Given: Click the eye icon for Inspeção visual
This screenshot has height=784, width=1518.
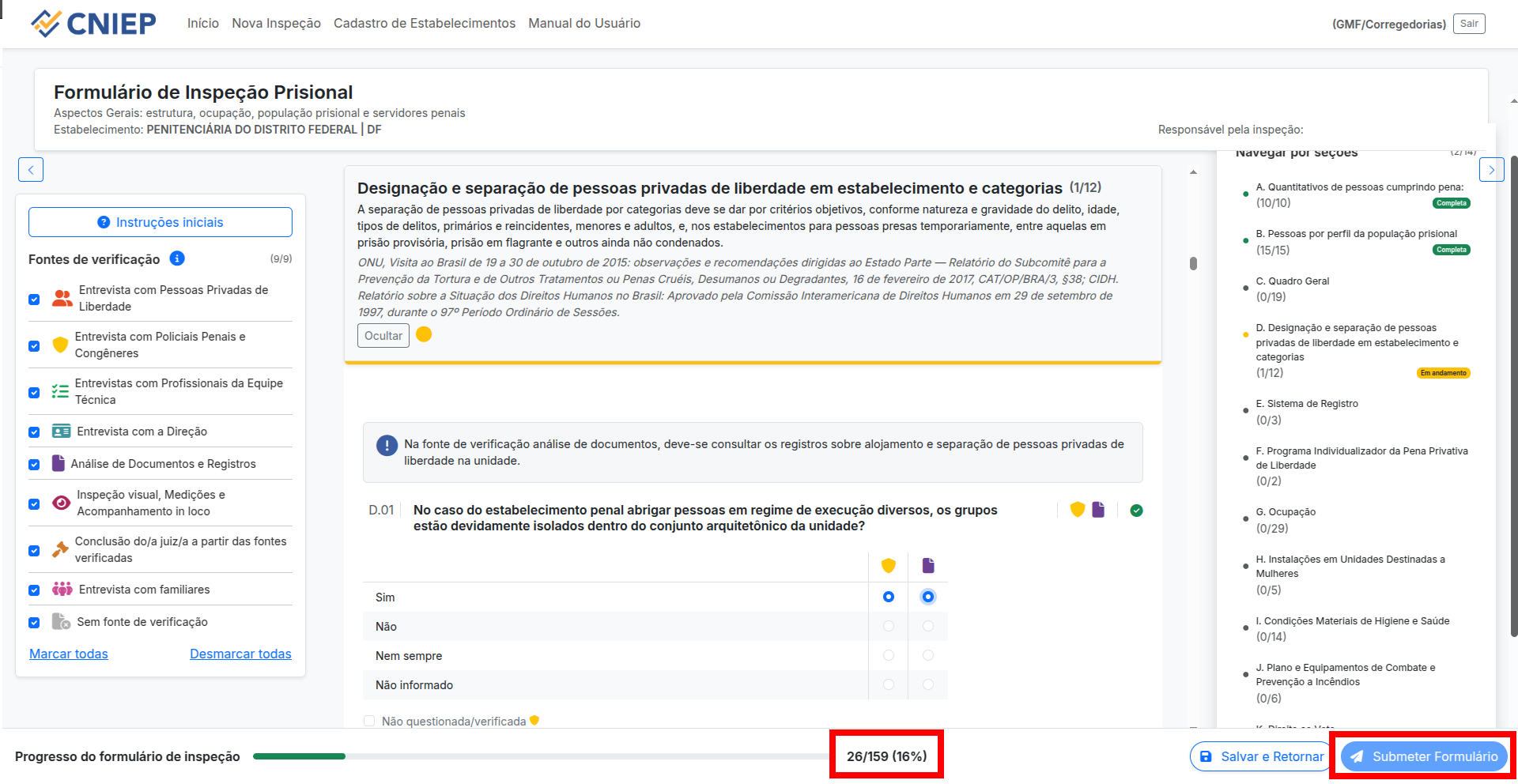Looking at the screenshot, I should click(x=60, y=503).
